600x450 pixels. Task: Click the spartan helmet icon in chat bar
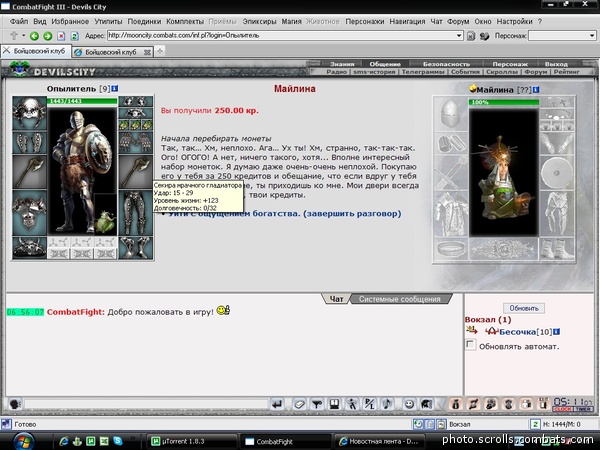tap(427, 404)
